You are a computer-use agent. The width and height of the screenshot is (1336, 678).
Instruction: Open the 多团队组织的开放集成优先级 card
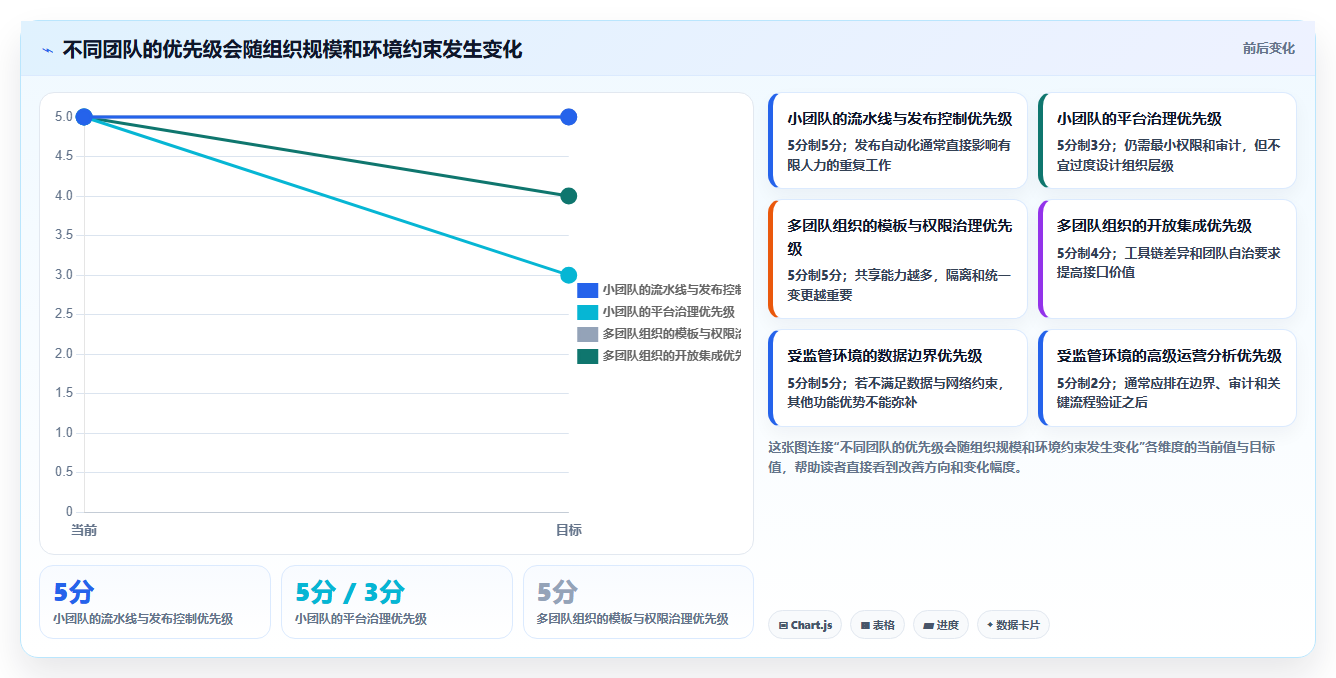click(1167, 259)
